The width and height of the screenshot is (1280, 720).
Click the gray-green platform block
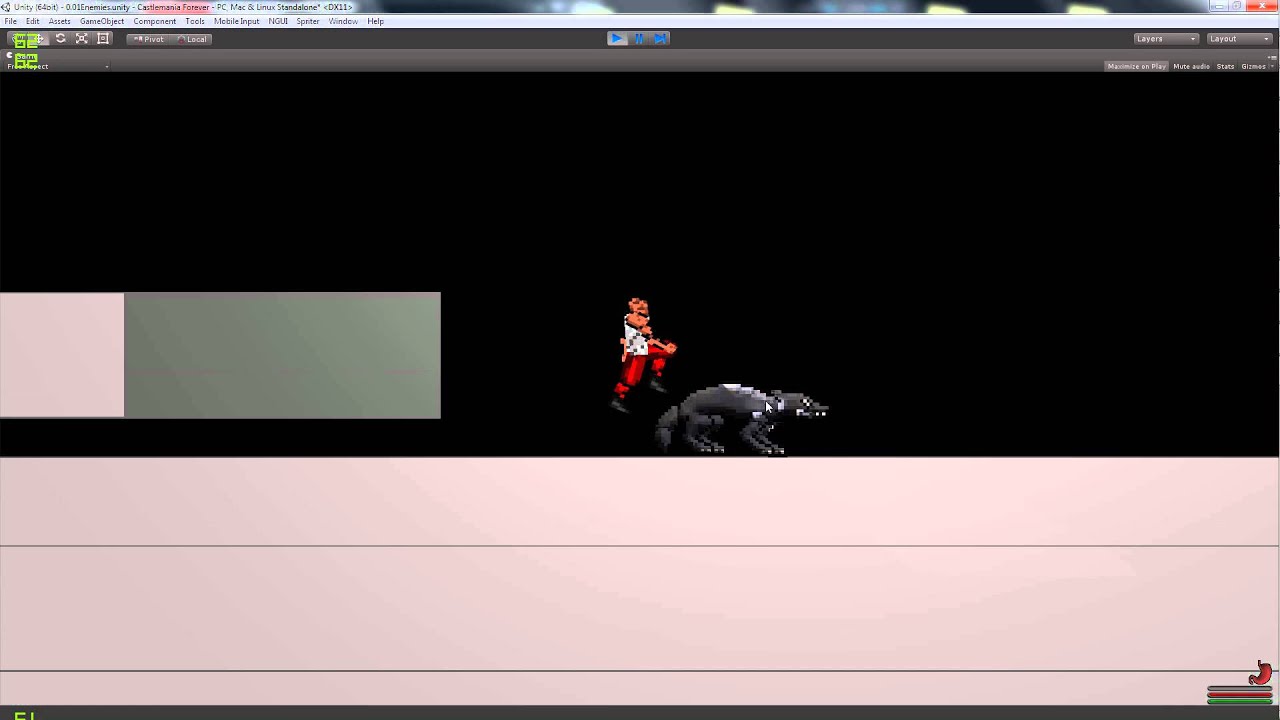point(282,355)
